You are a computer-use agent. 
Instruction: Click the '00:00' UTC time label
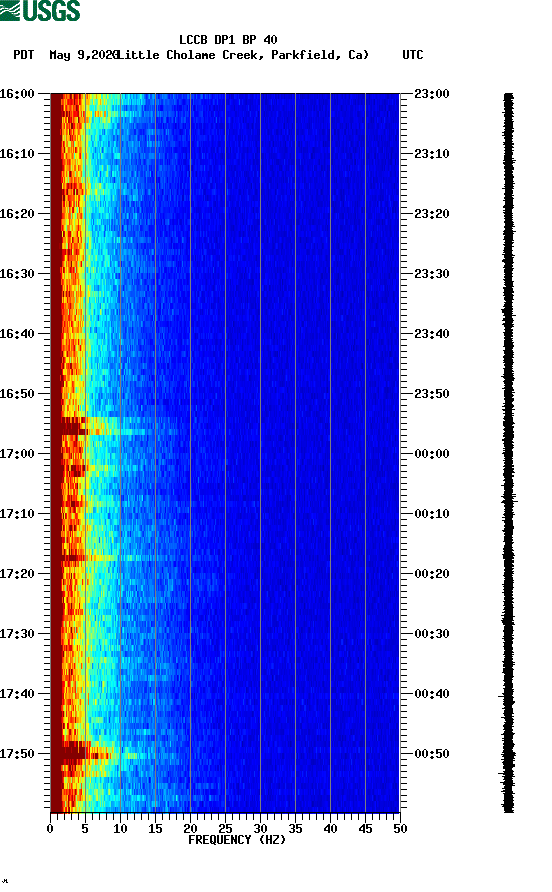pos(432,454)
